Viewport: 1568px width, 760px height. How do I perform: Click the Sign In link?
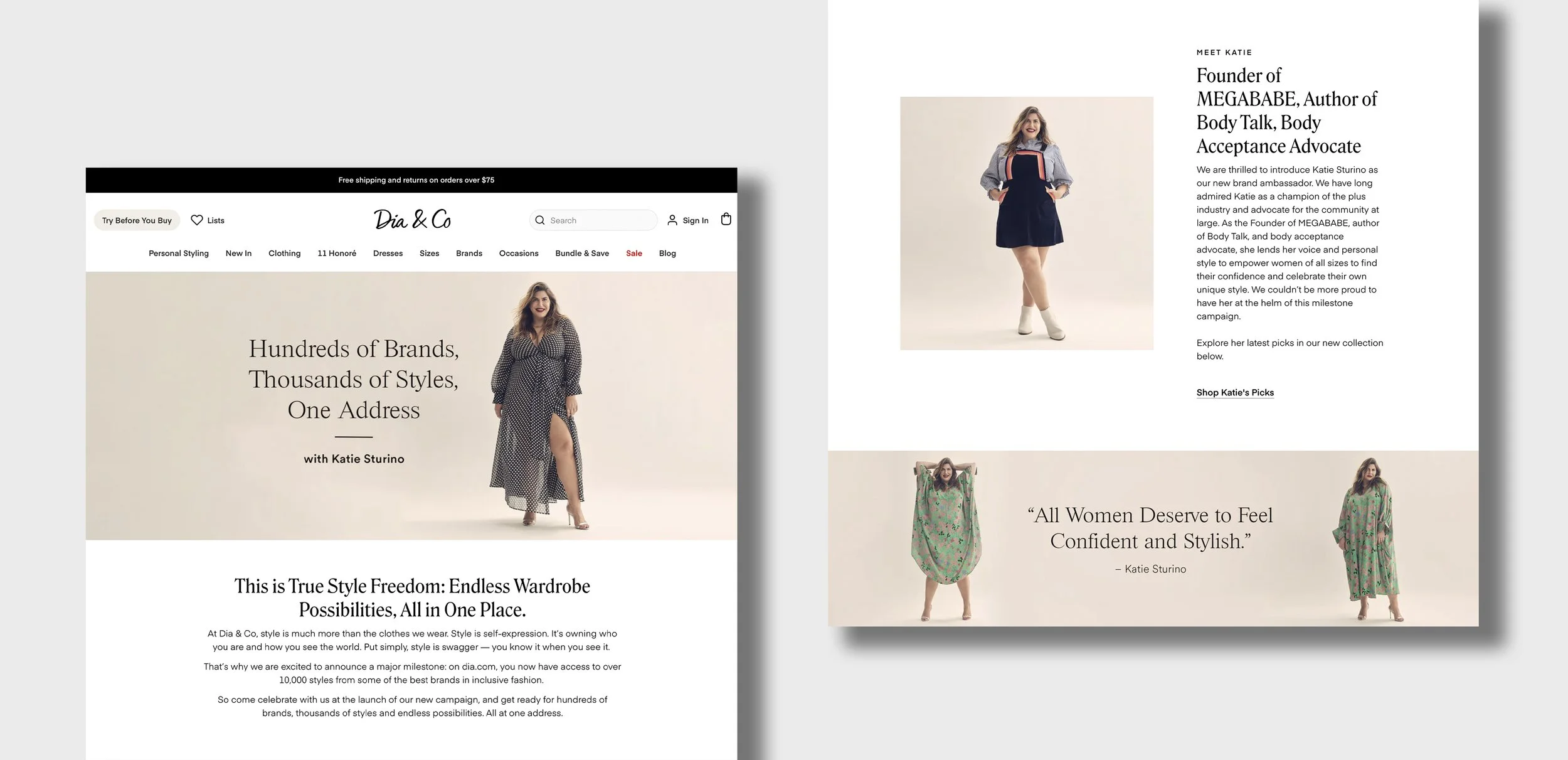[x=696, y=220]
